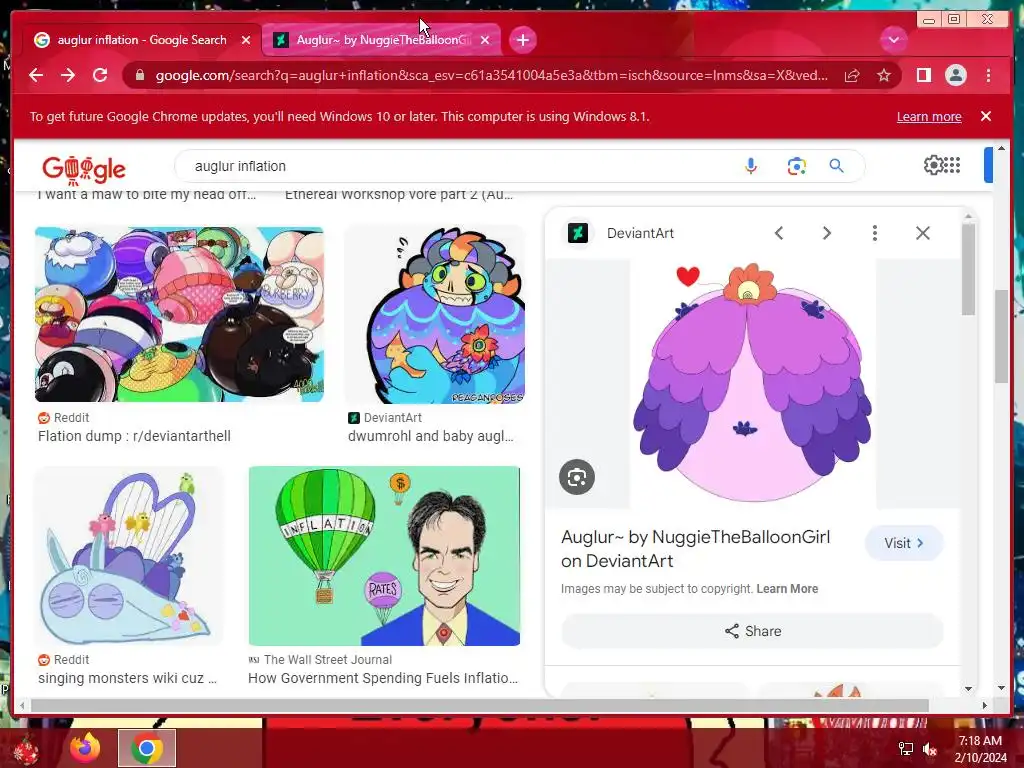Open the Google apps grid
This screenshot has height=768, width=1024.
click(x=952, y=165)
